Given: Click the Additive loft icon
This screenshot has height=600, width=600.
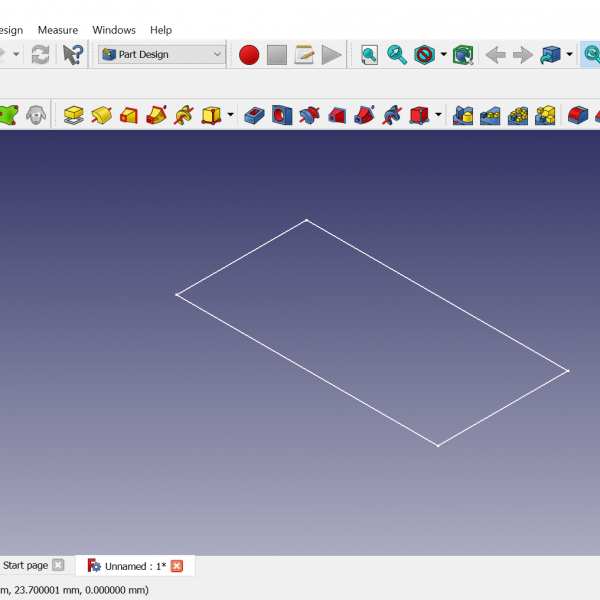Looking at the screenshot, I should [129, 115].
